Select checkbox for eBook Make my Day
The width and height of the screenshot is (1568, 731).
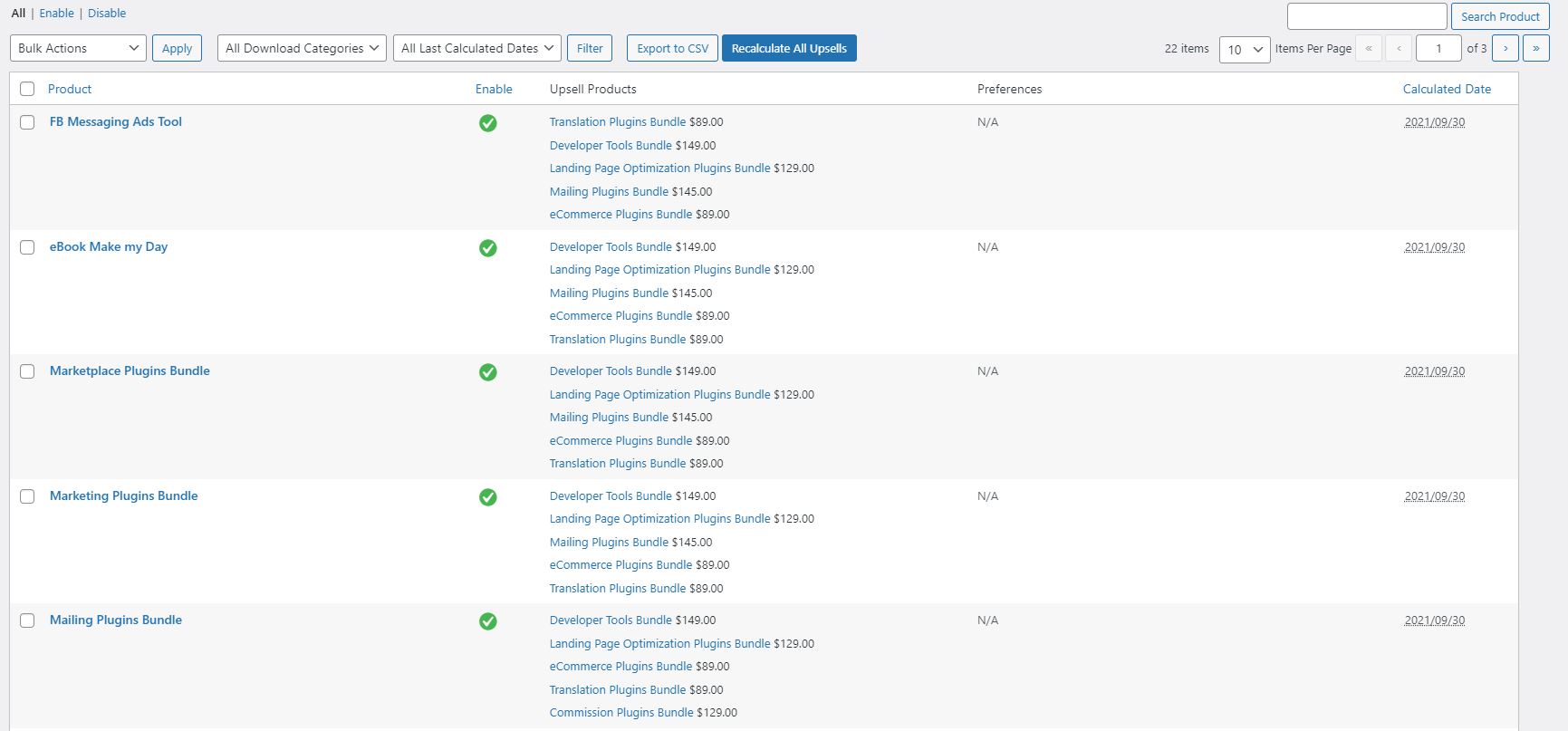point(27,247)
